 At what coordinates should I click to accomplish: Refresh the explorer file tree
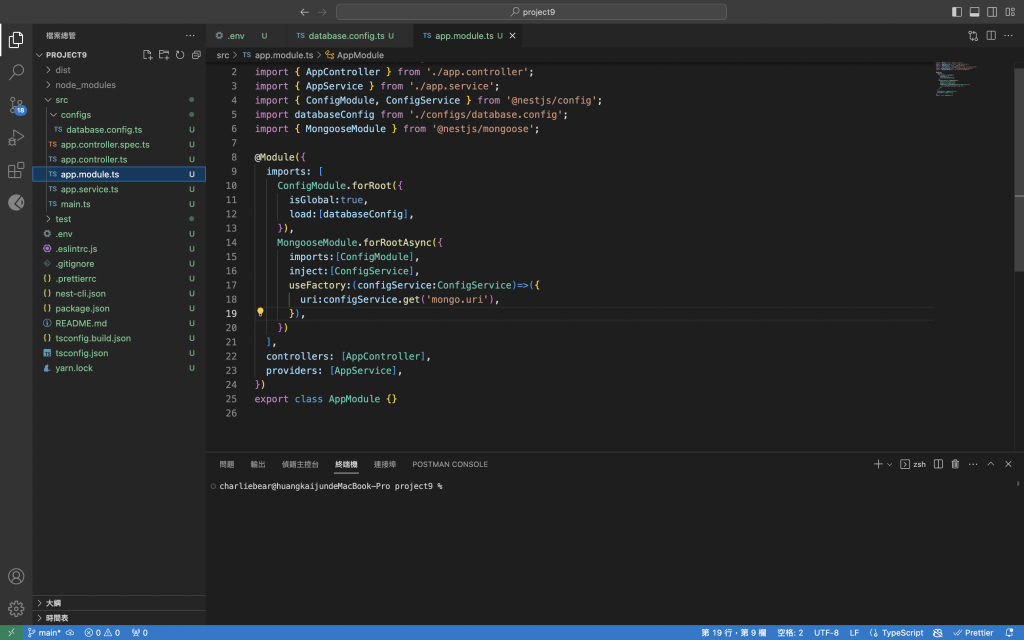[180, 55]
